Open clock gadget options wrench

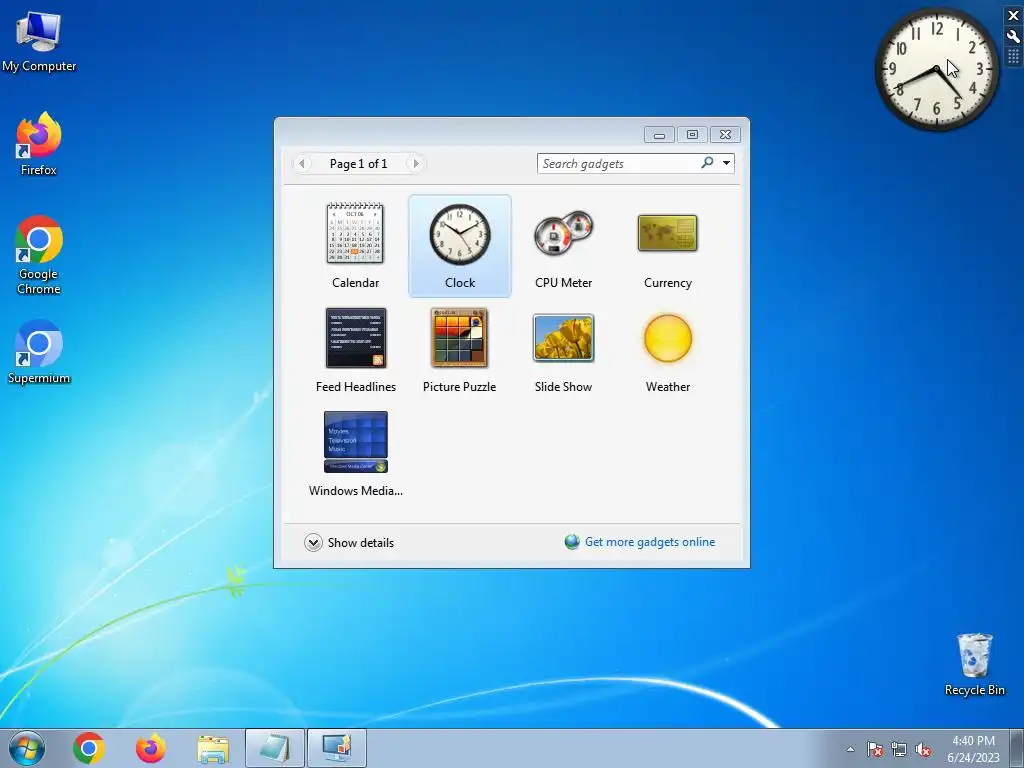click(1014, 37)
